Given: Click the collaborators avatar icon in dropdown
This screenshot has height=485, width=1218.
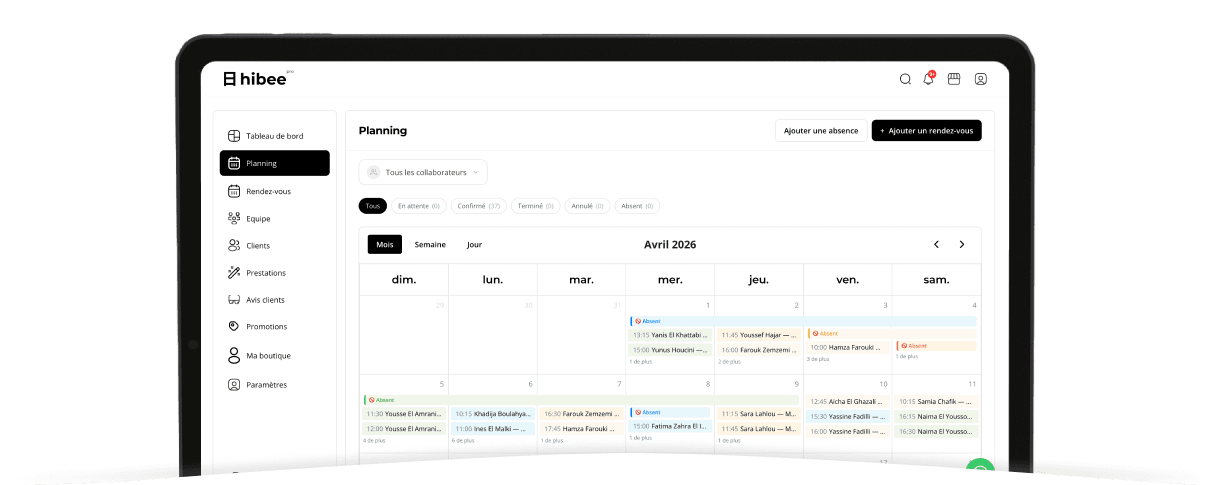Looking at the screenshot, I should (x=374, y=172).
